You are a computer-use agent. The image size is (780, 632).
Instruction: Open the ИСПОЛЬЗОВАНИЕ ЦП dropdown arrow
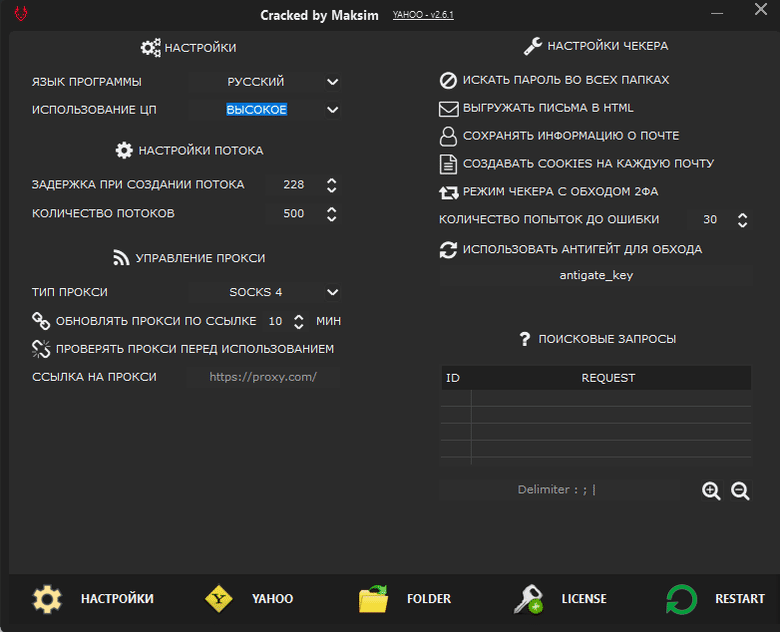332,109
